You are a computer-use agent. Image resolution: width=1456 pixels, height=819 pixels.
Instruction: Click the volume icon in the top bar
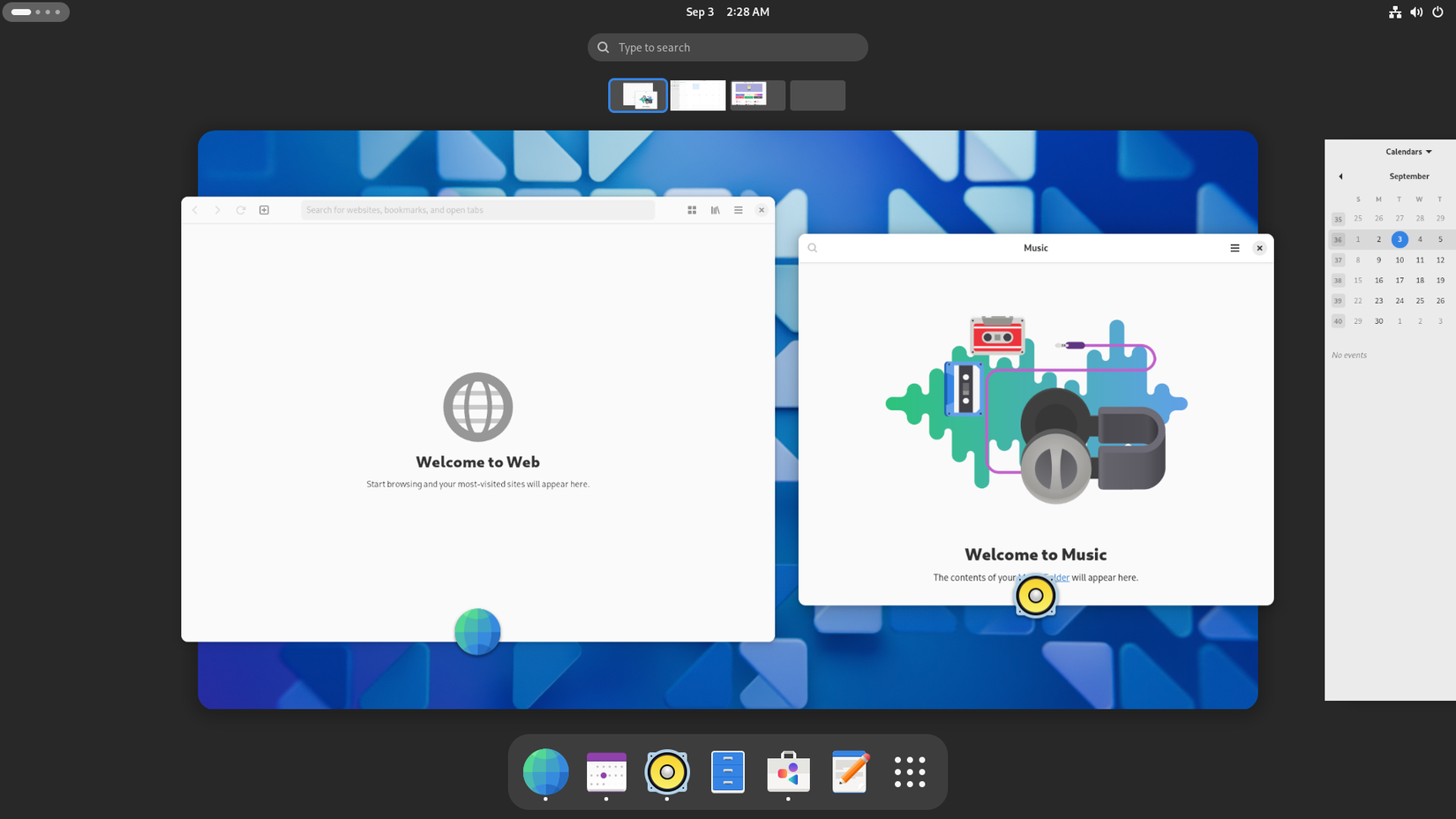pyautogui.click(x=1416, y=11)
